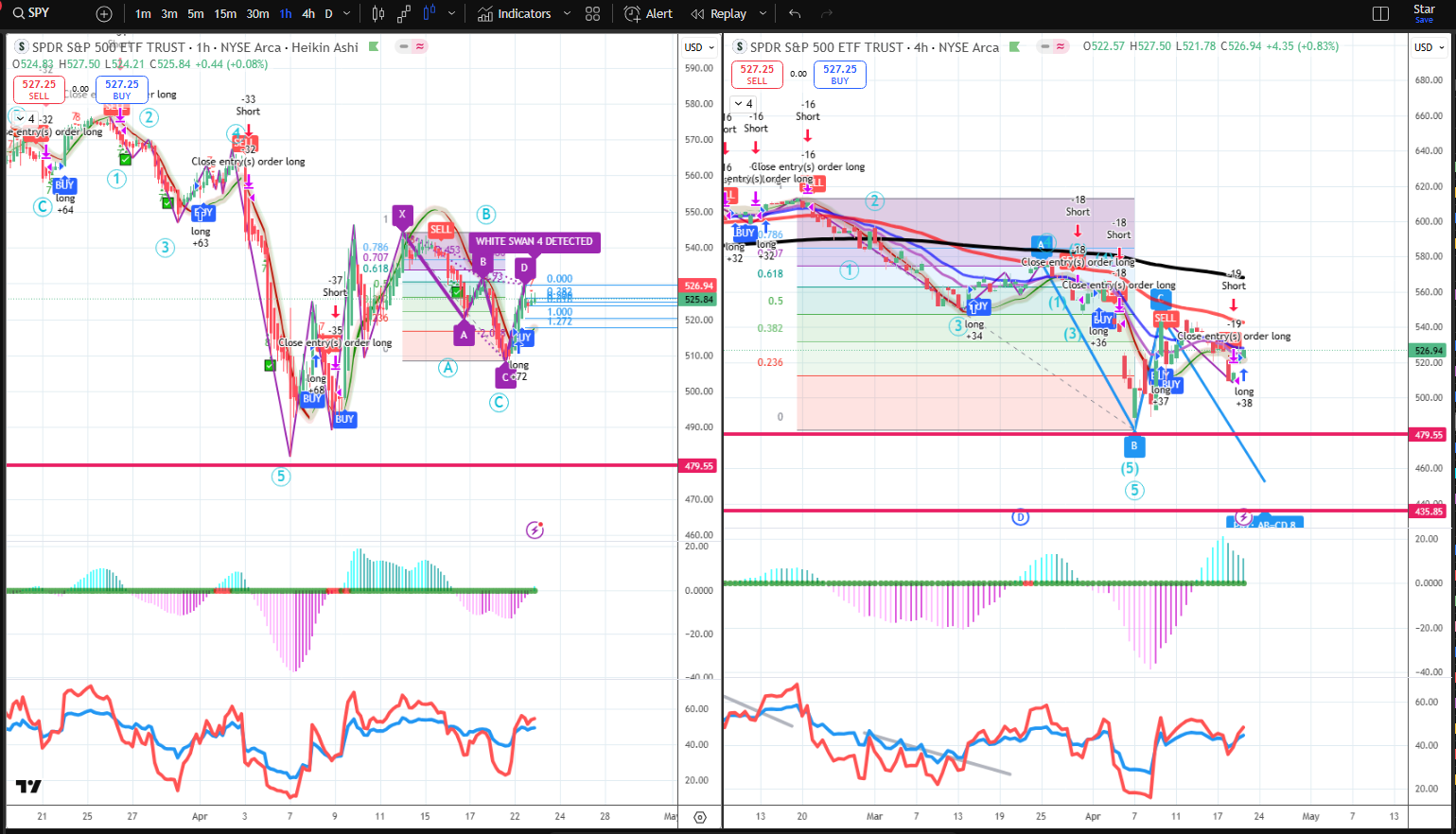Image resolution: width=1456 pixels, height=834 pixels.
Task: Click SELL 527.25 on right 4h chart
Action: [x=757, y=75]
